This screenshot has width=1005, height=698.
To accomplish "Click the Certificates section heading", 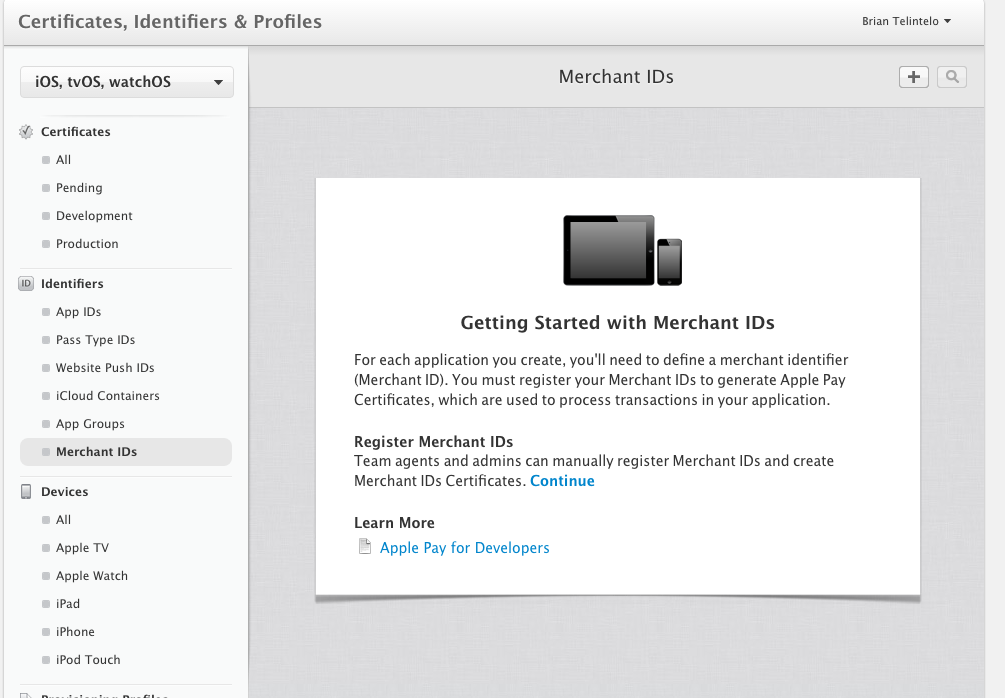I will tap(76, 131).
